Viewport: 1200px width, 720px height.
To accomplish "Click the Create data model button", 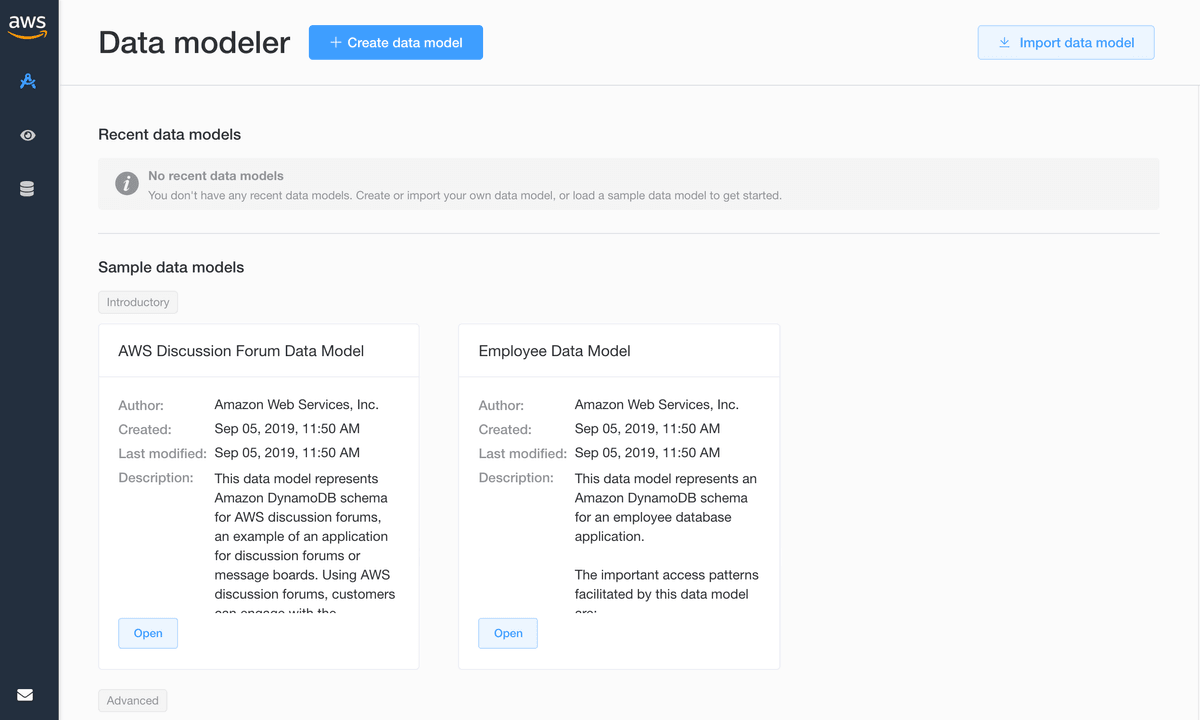I will (395, 42).
